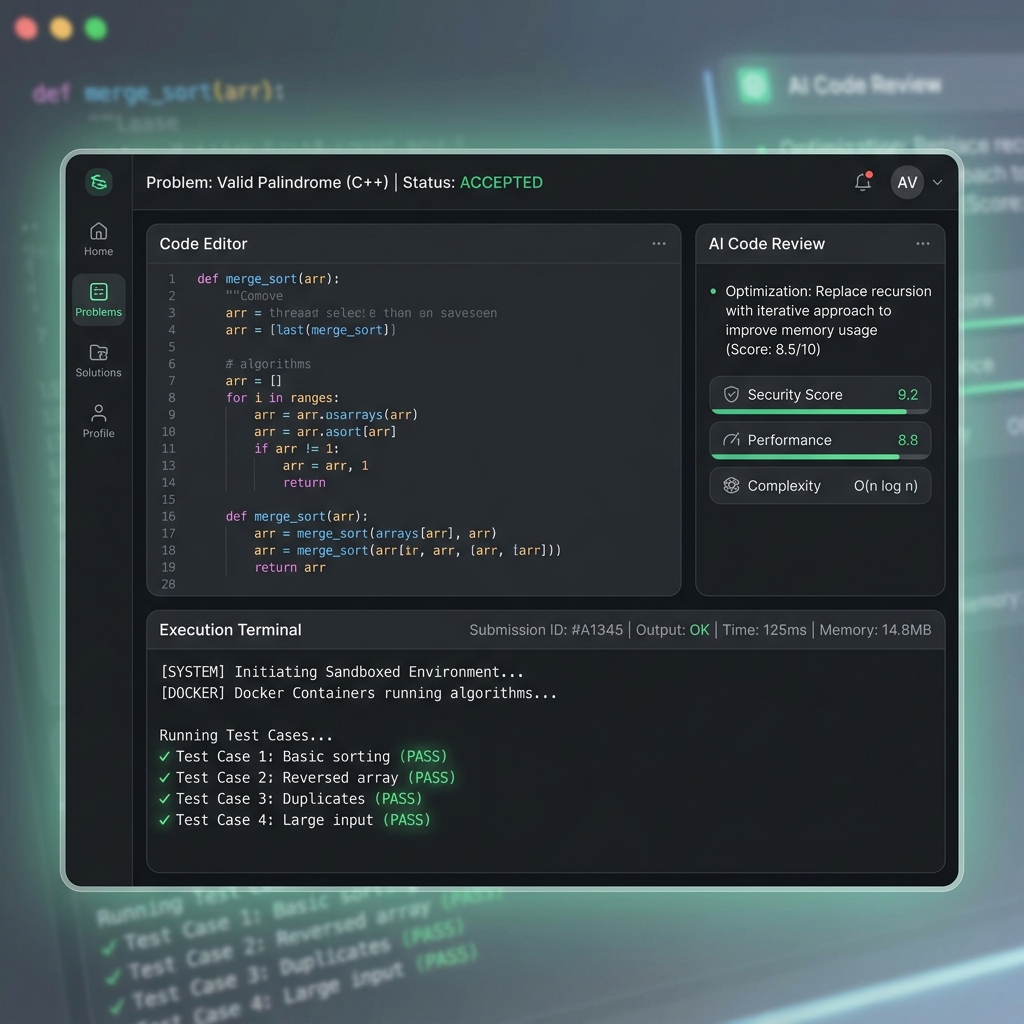Select the Problems sidebar item
The width and height of the screenshot is (1024, 1024).
99,300
